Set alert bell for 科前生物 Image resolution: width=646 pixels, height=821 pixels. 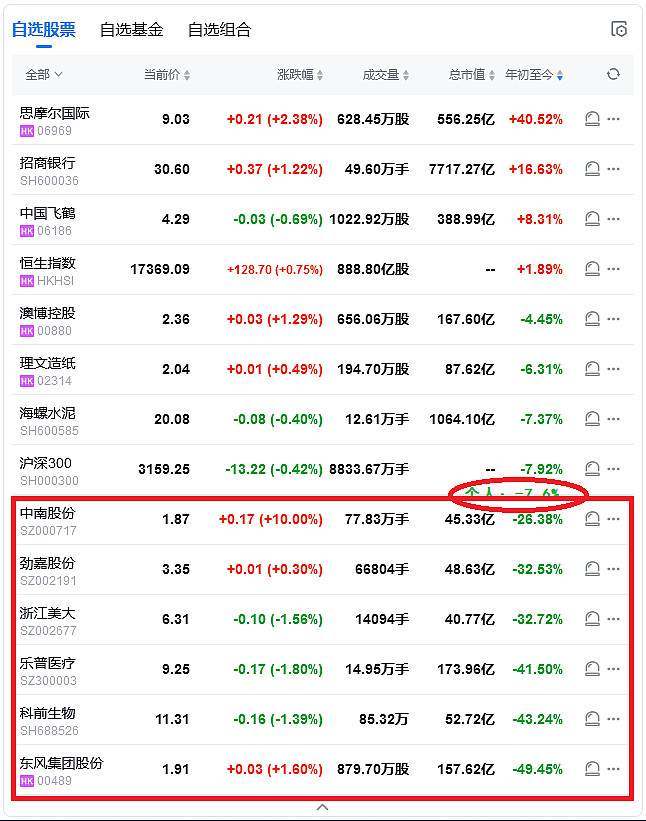point(592,719)
